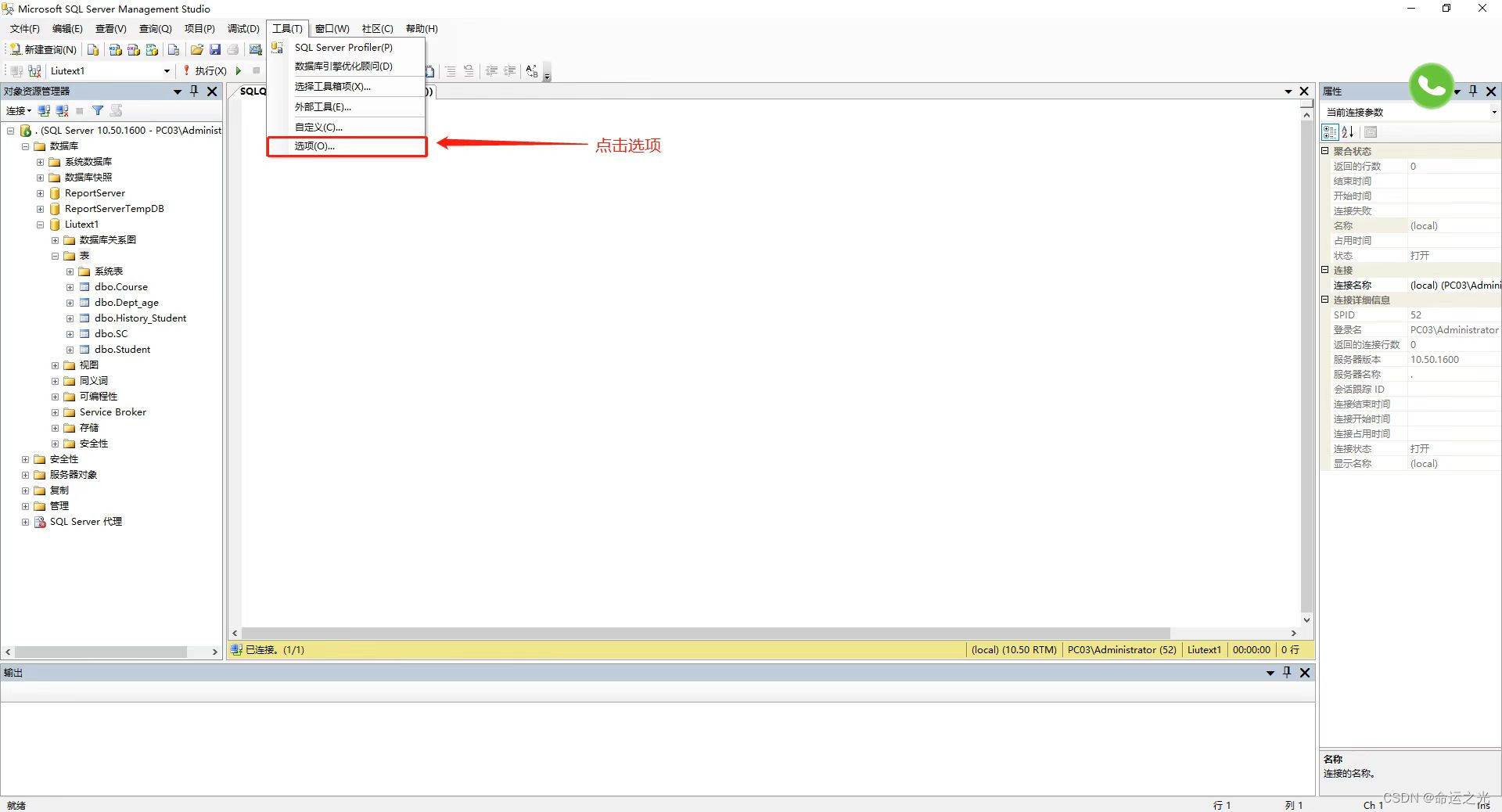
Task: Select Choose Toolbox Items (选择工具箱项) entry
Action: (x=347, y=86)
